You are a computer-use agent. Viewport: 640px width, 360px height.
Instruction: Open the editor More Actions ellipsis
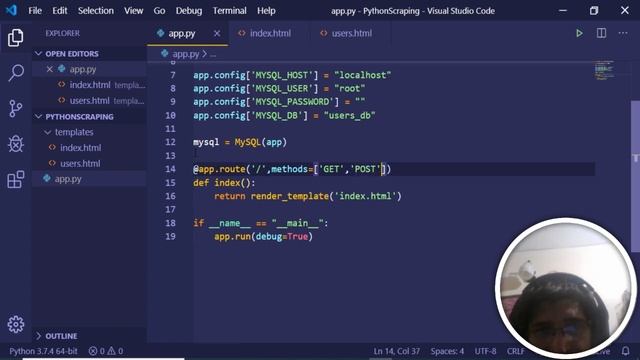[623, 33]
